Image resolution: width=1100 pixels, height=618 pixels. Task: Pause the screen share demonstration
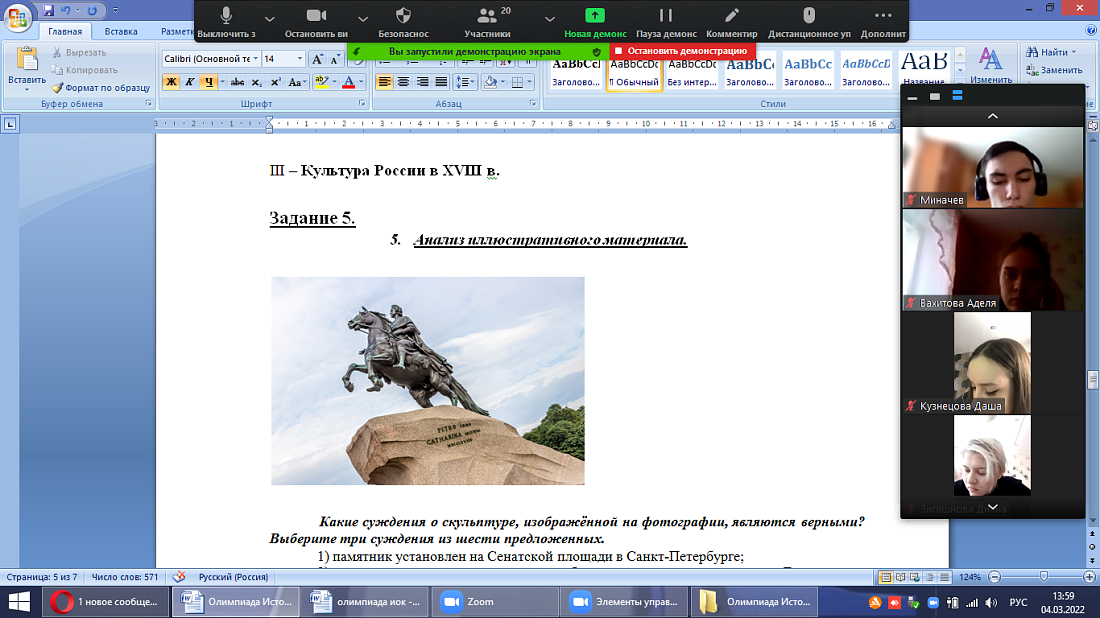(665, 20)
